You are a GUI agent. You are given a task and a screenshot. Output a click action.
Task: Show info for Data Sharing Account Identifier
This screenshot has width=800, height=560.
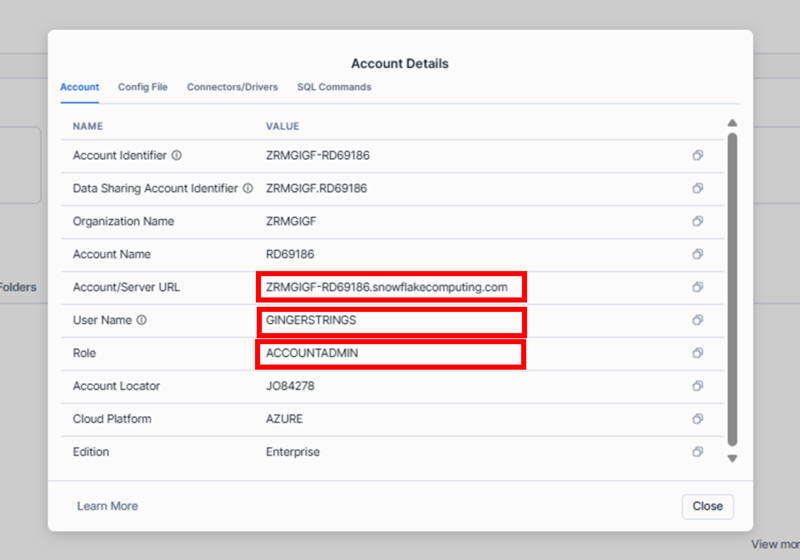pyautogui.click(x=248, y=188)
